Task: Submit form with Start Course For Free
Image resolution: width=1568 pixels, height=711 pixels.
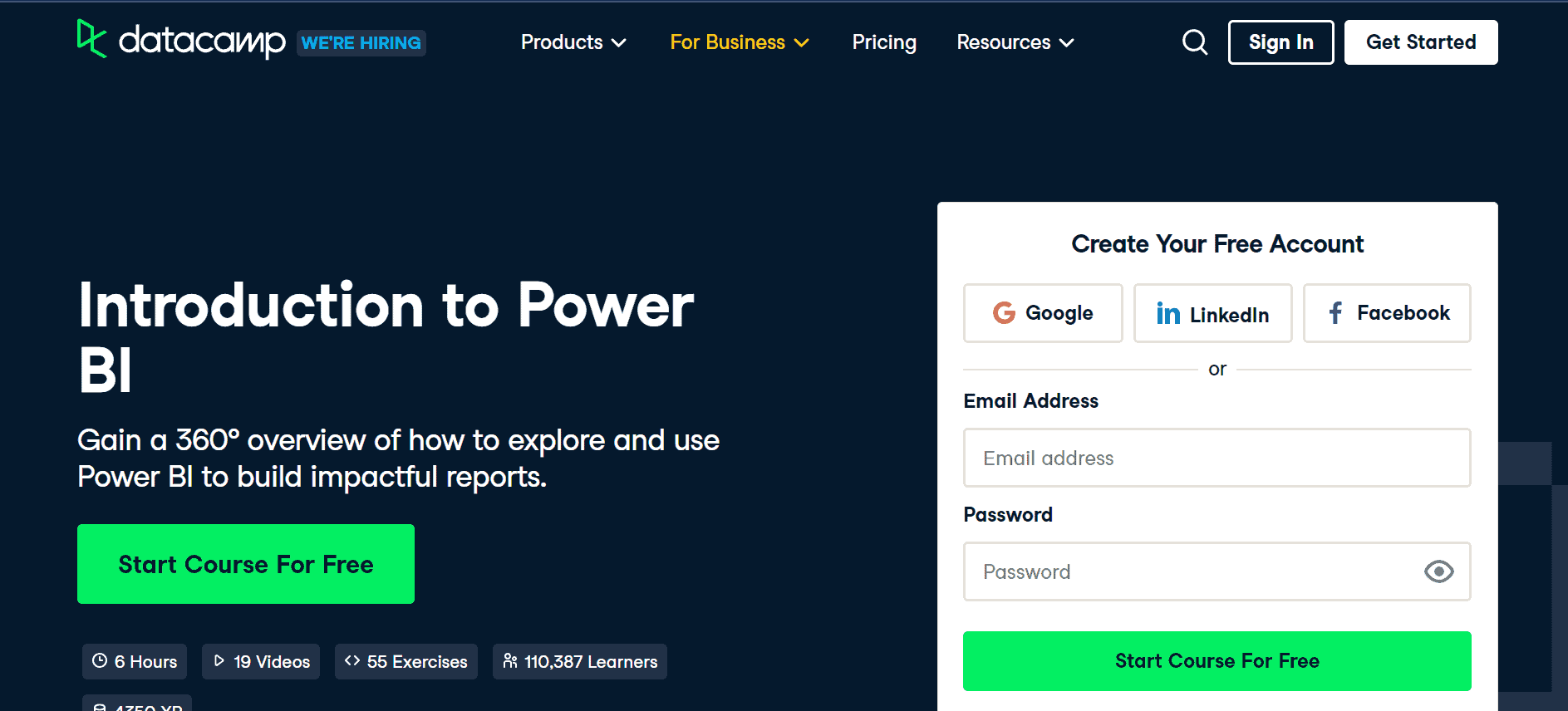Action: tap(1217, 661)
